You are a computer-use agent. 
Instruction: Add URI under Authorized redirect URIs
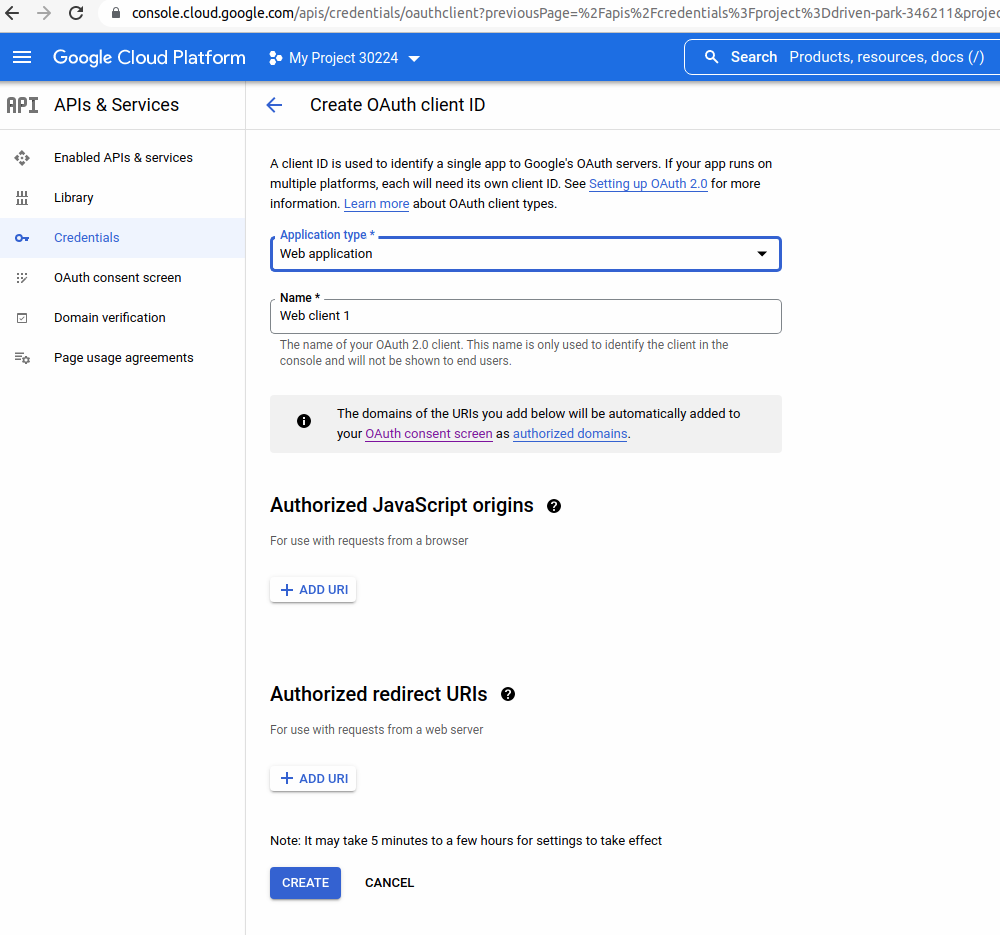tap(313, 779)
